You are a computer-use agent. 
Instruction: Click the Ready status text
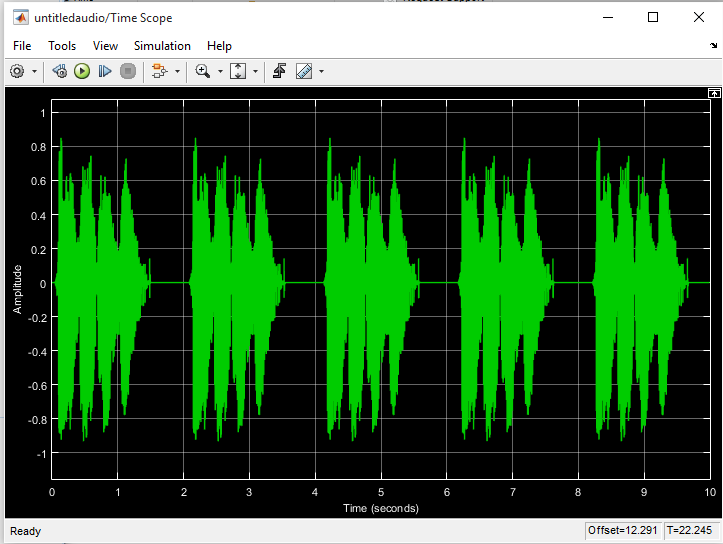tap(25, 531)
